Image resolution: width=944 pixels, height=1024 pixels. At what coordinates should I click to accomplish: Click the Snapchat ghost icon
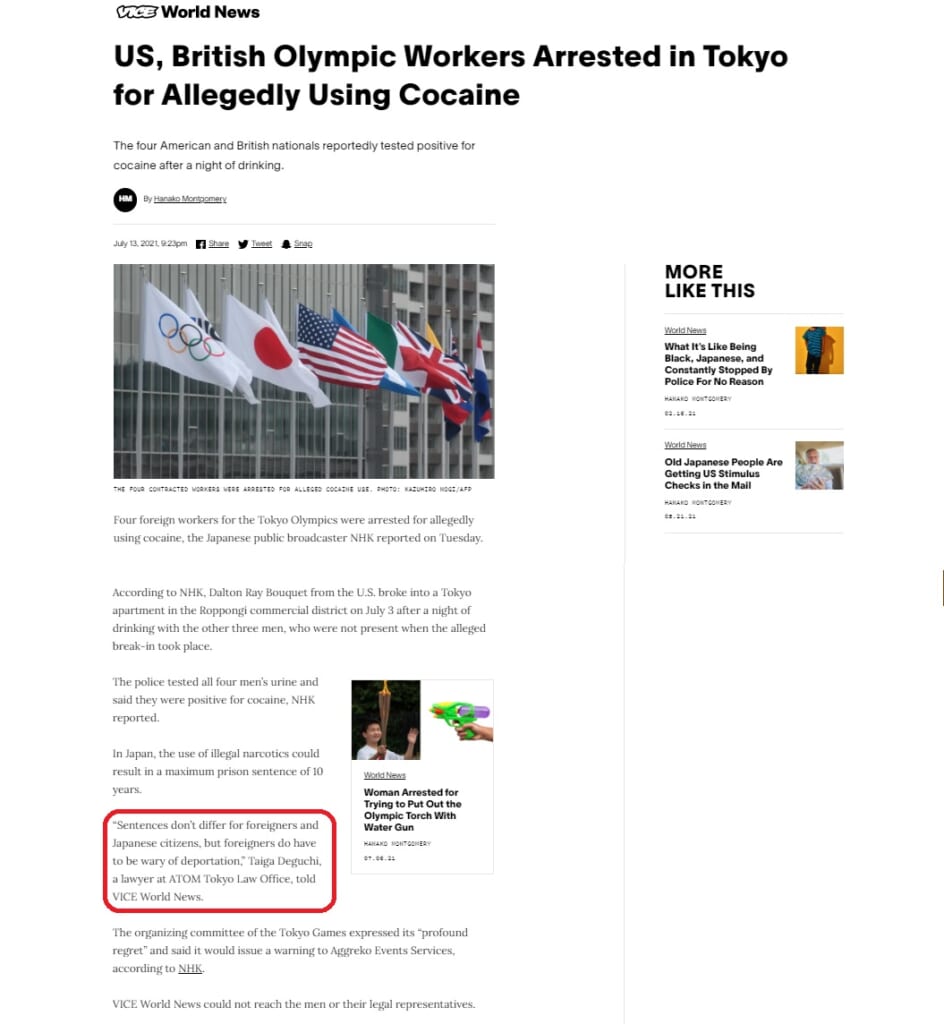point(286,244)
